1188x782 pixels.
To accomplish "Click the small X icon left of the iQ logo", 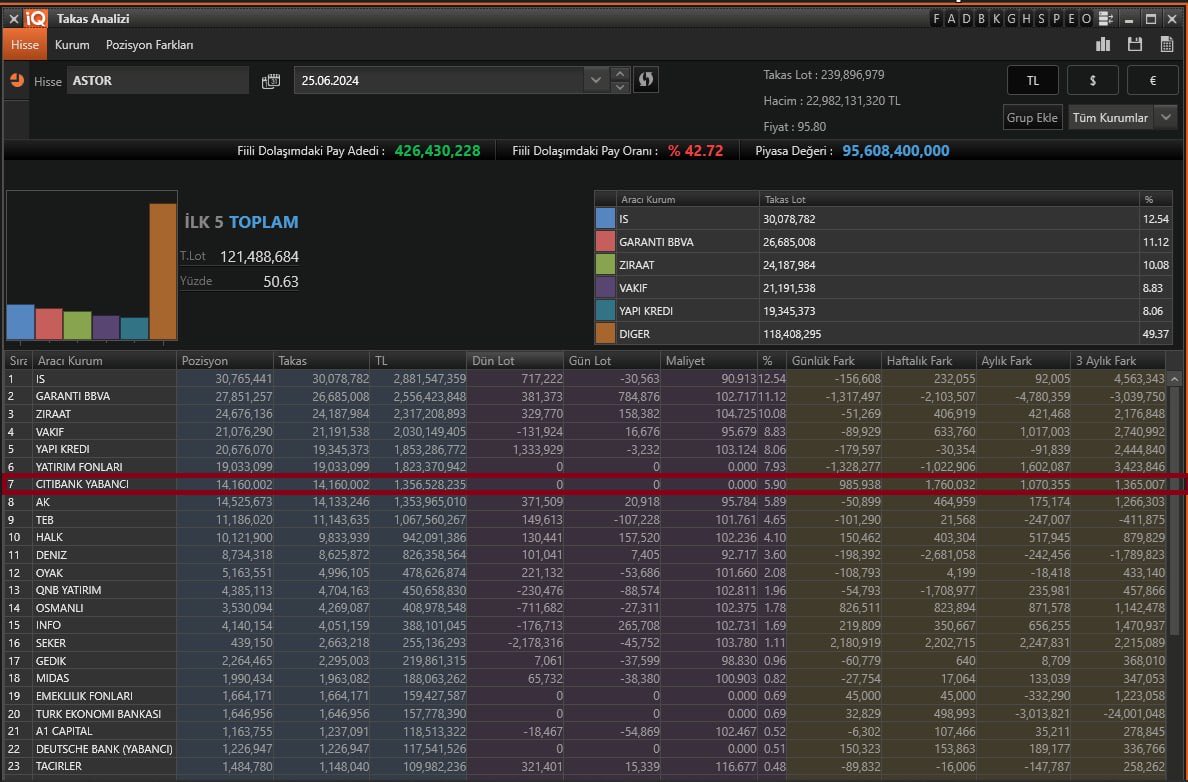I will pos(13,19).
